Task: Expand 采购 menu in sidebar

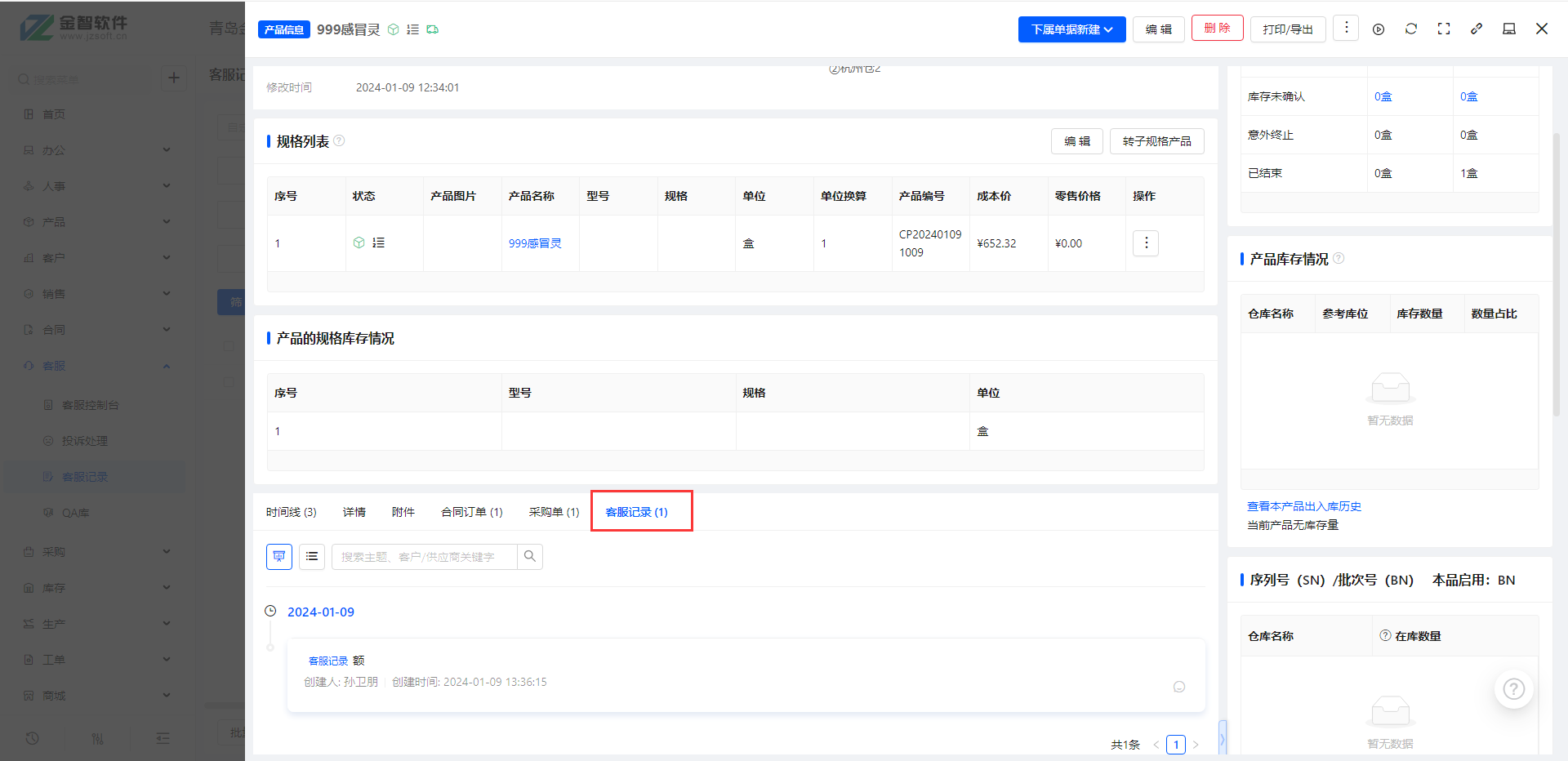Action: [x=96, y=552]
